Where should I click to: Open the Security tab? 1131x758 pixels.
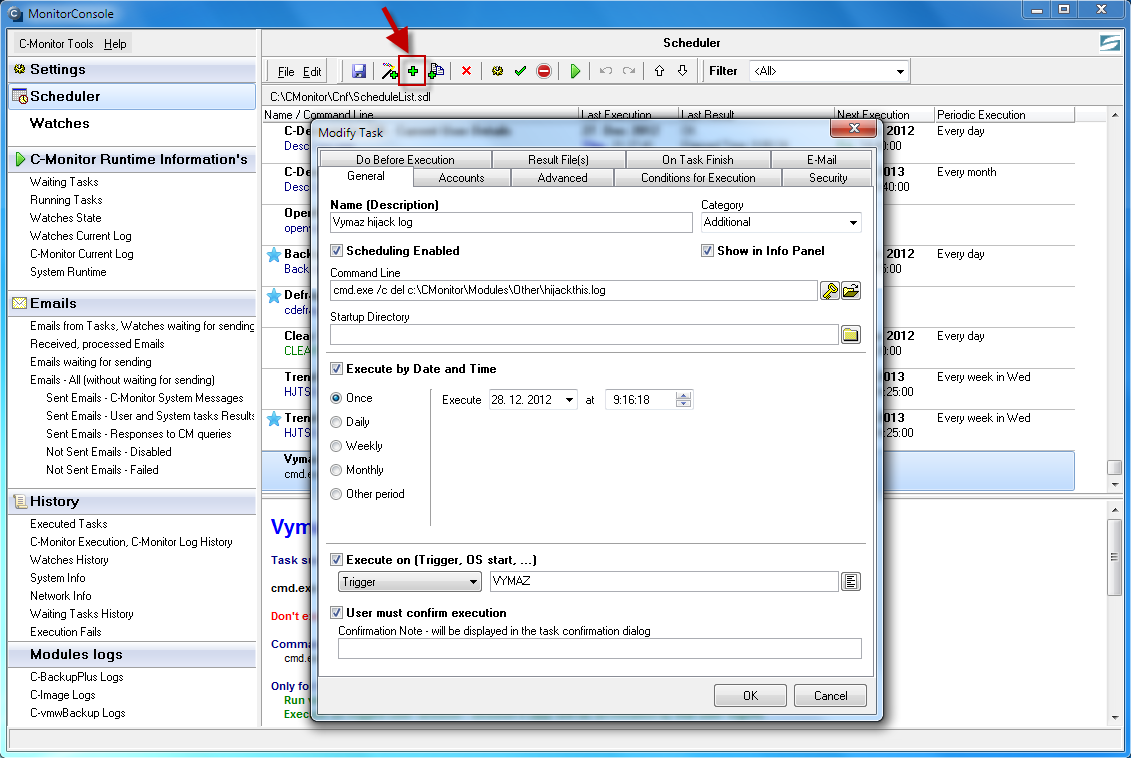pyautogui.click(x=828, y=178)
